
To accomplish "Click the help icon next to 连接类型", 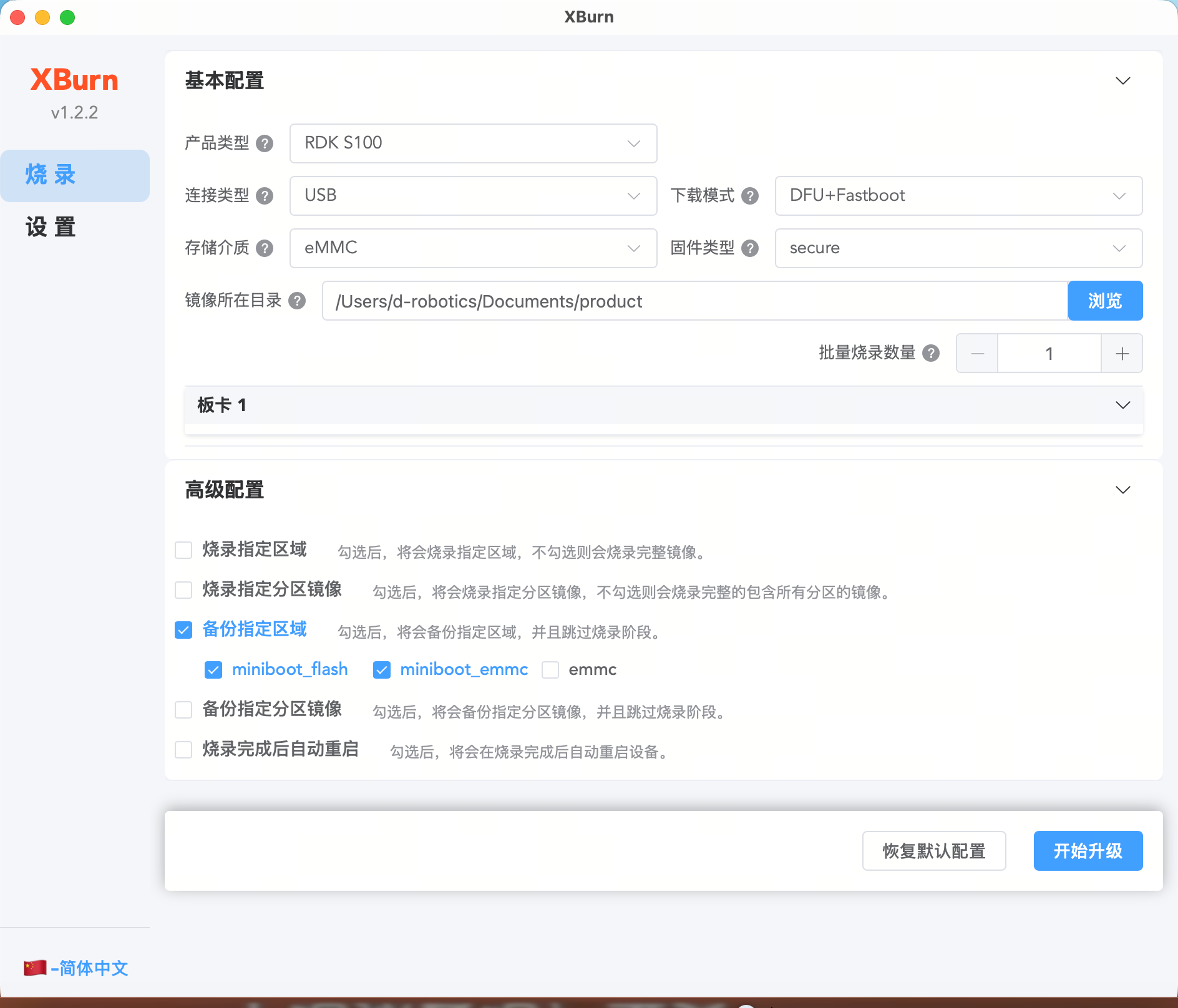I will [265, 196].
